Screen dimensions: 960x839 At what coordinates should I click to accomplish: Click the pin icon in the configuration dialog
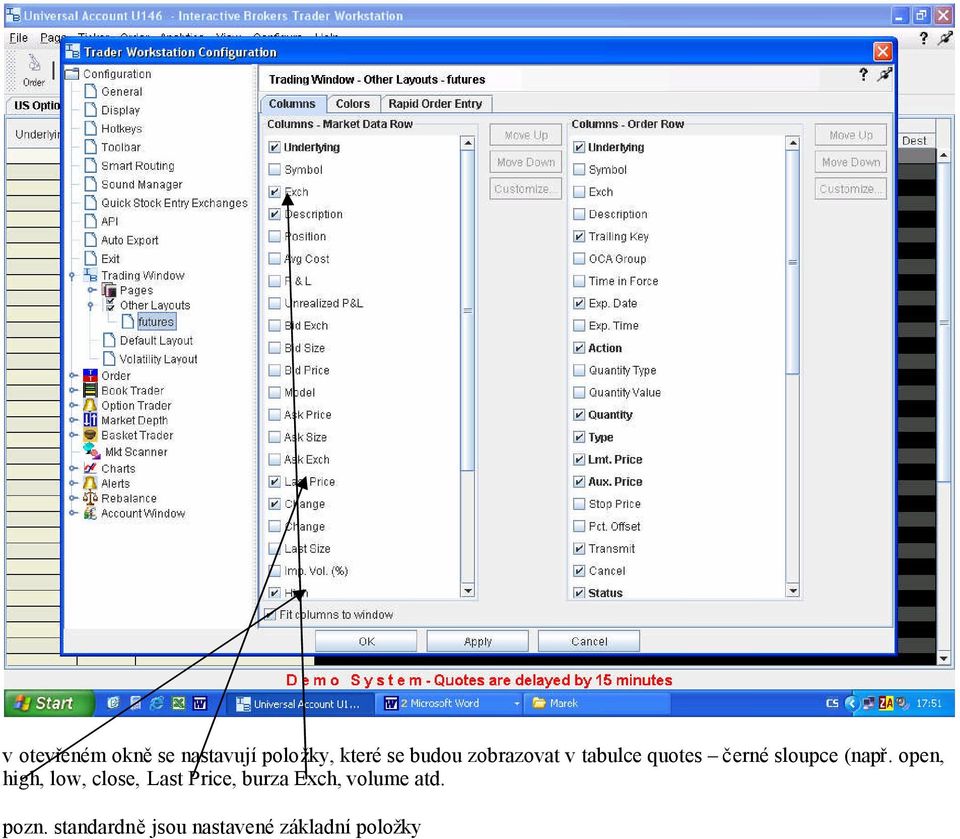(885, 75)
